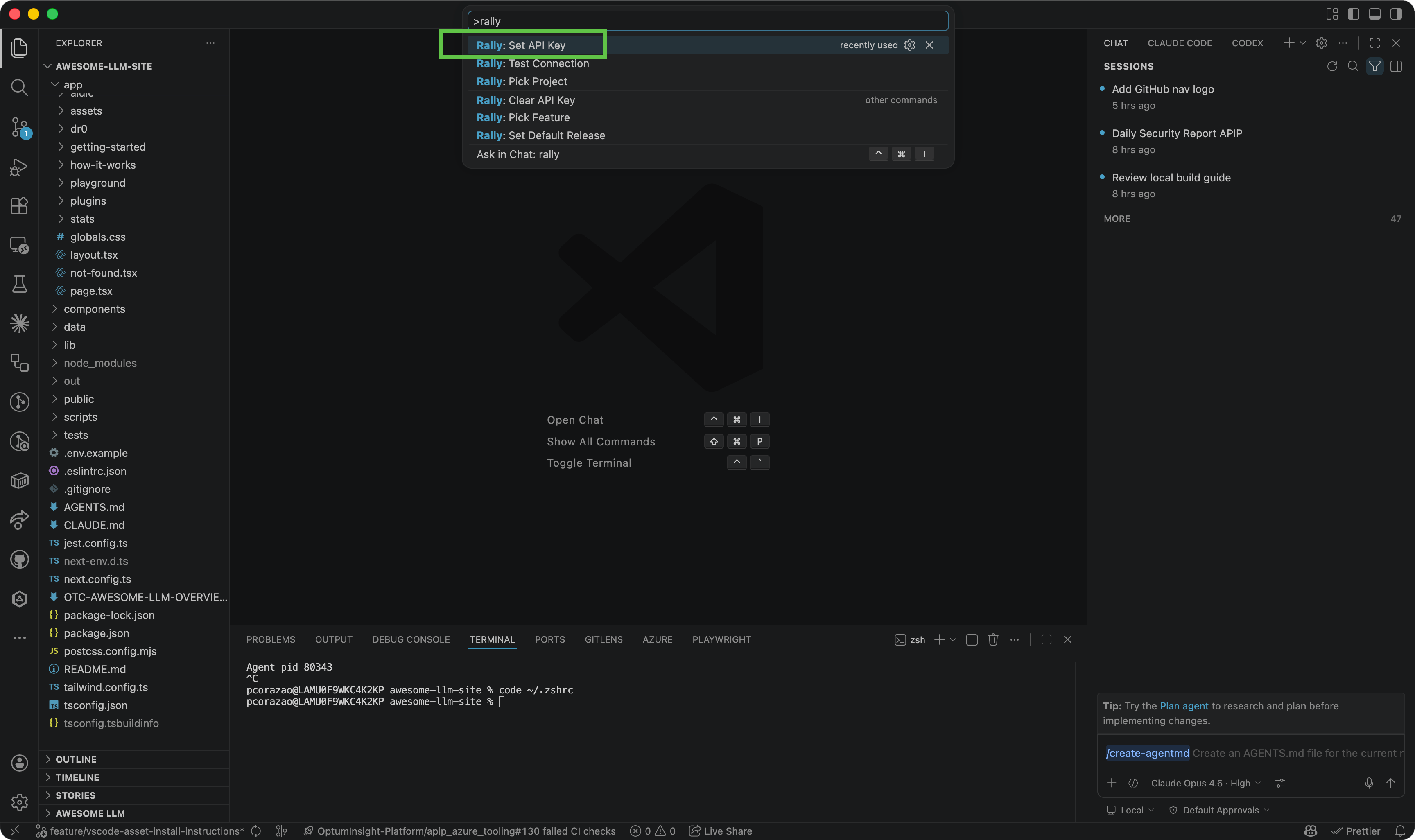Open Local session target dropdown
Viewport: 1415px width, 840px height.
pyautogui.click(x=1130, y=810)
